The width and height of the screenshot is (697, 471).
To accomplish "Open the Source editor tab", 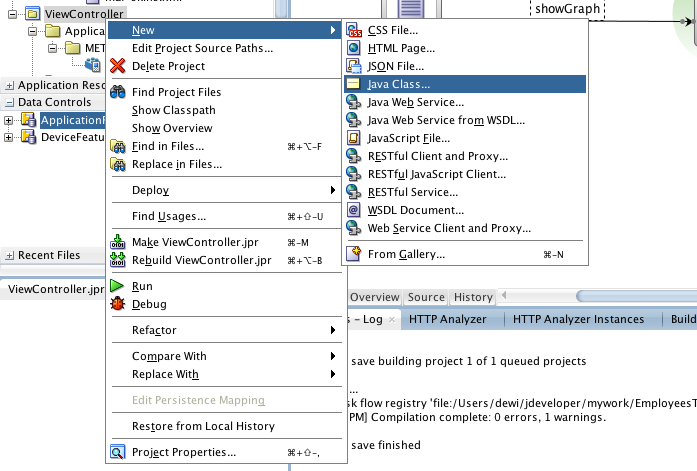I will (x=426, y=297).
